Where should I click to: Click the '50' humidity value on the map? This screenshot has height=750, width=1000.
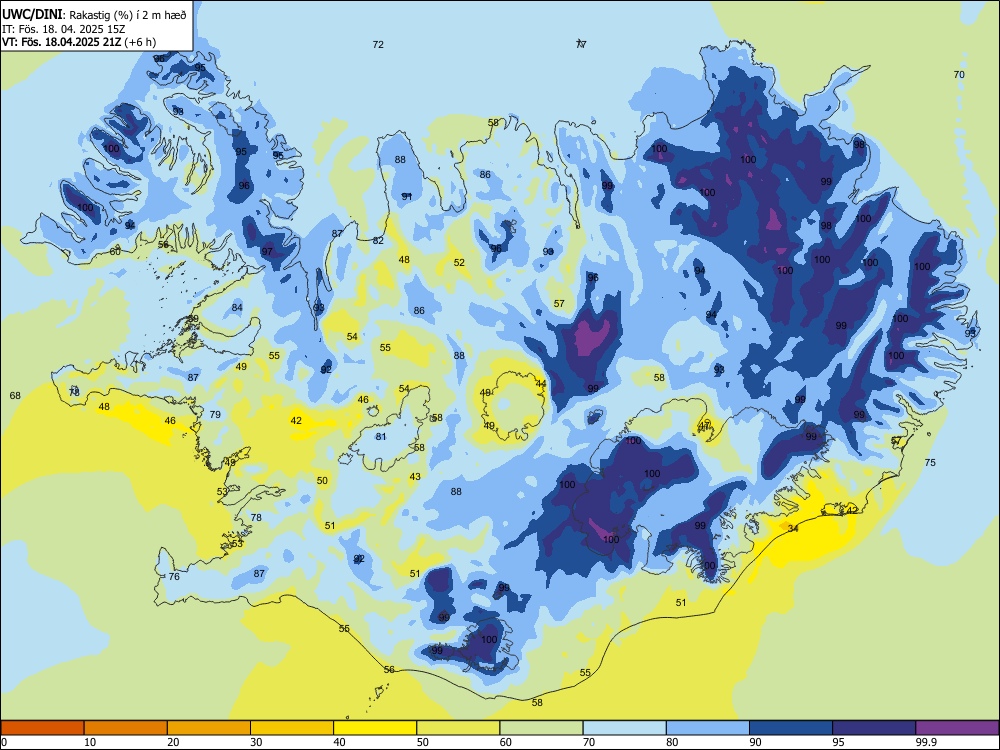(x=322, y=481)
